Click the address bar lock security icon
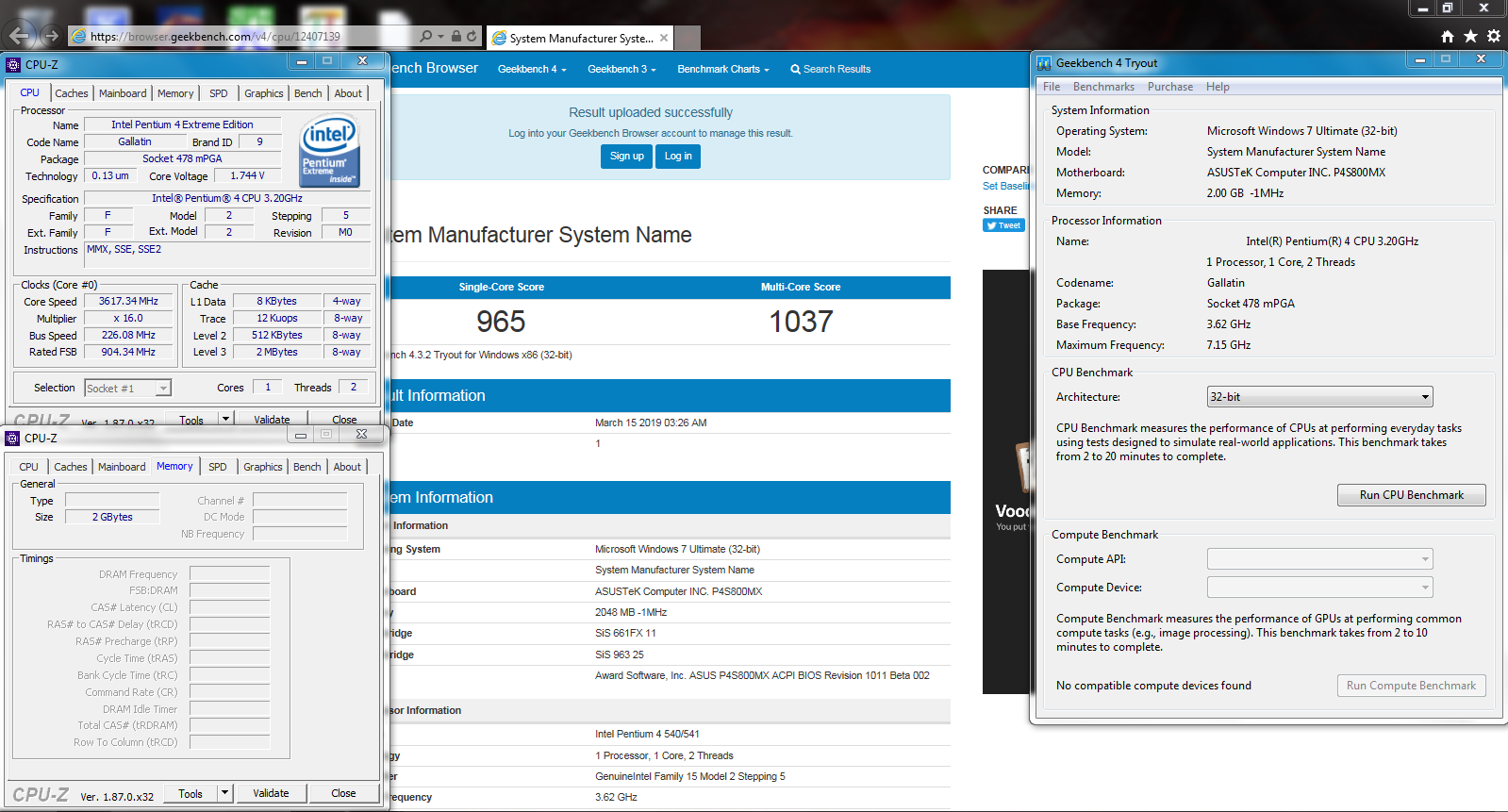This screenshot has height=812, width=1508. 456,36
